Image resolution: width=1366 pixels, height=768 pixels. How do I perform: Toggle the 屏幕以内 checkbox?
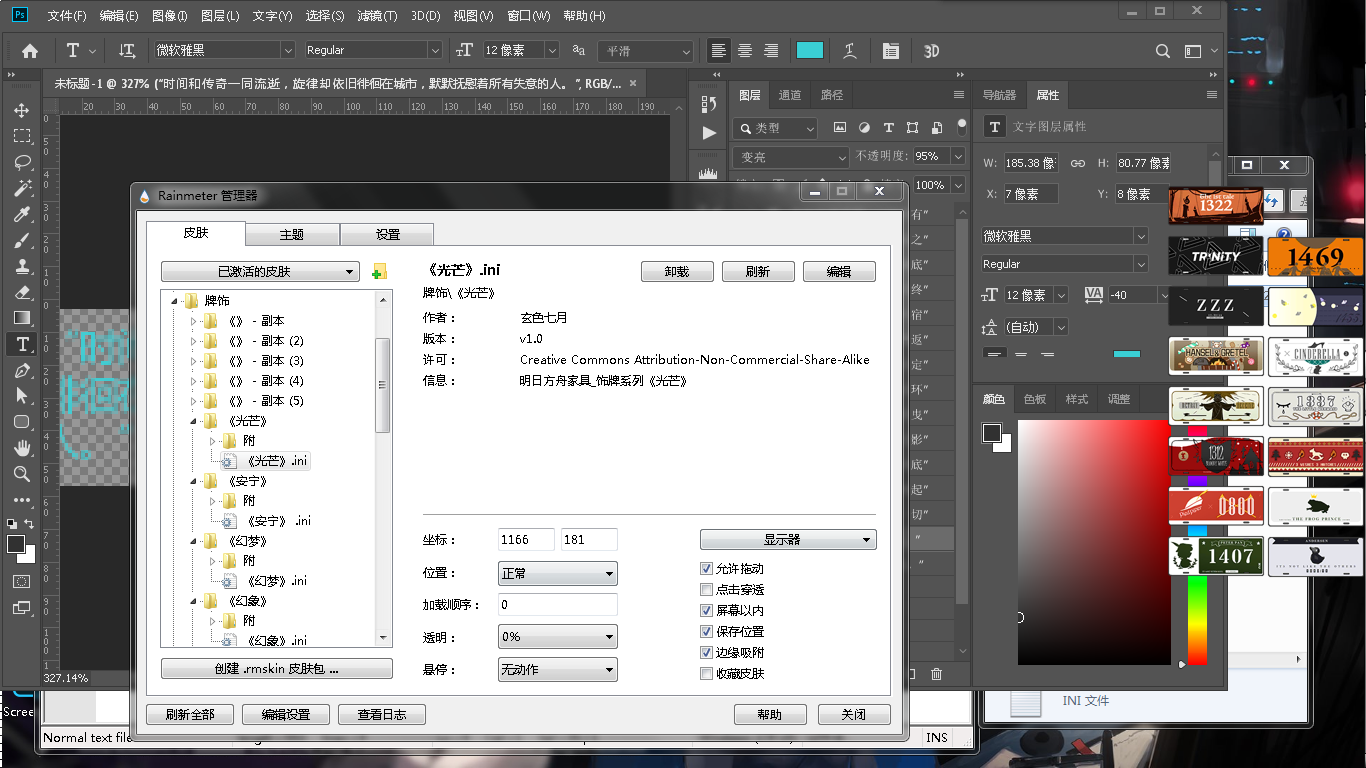pos(707,610)
